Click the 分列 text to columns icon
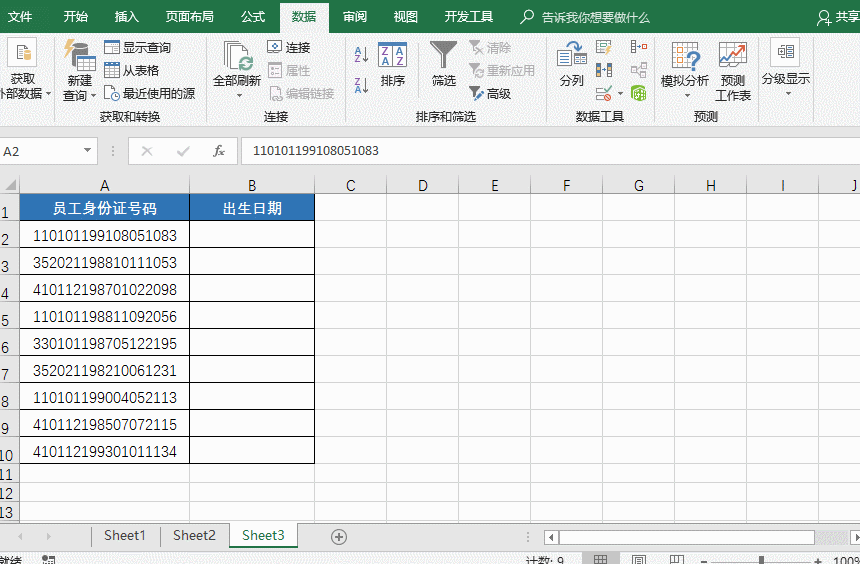This screenshot has width=860, height=564. pyautogui.click(x=571, y=64)
